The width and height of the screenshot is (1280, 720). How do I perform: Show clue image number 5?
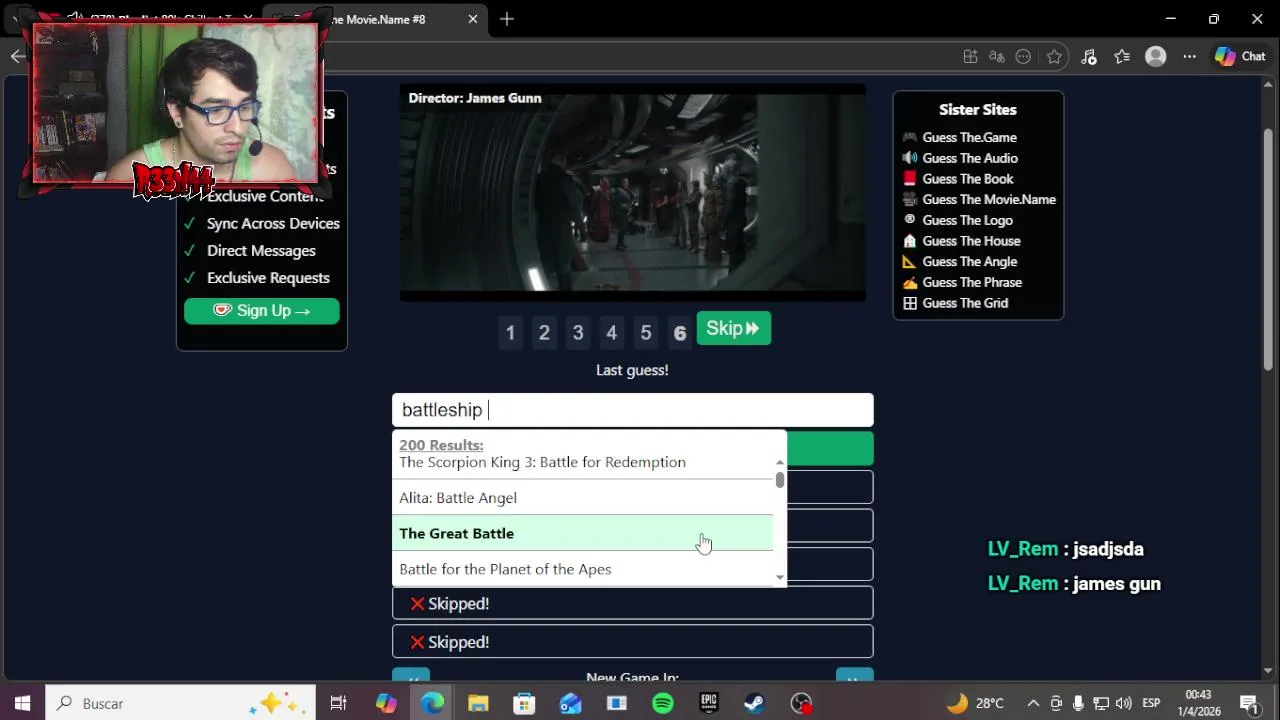[646, 333]
